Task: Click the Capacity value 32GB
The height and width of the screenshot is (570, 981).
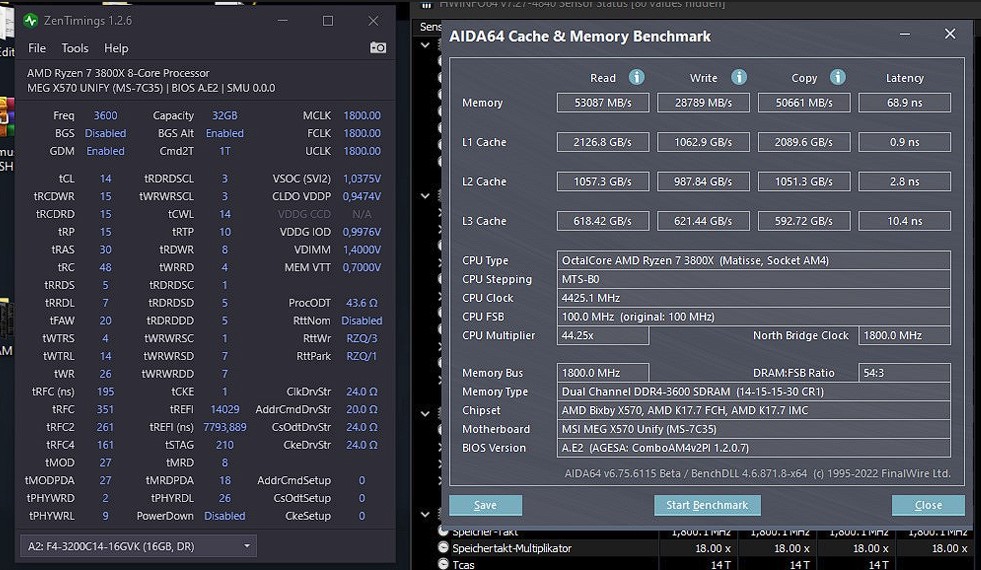Action: pyautogui.click(x=225, y=116)
